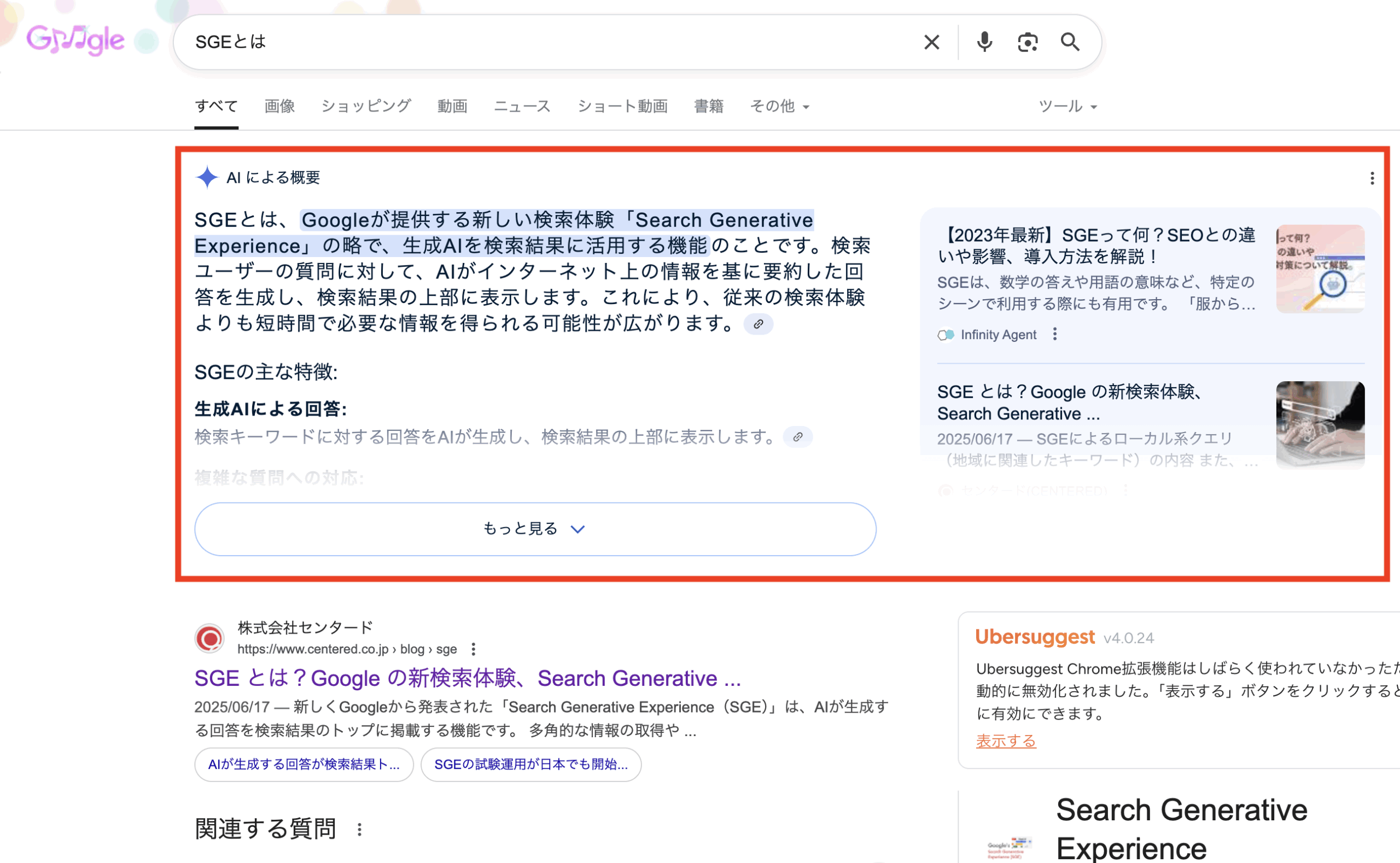Click the AIが生成する回答が検索結果ト... chip
This screenshot has width=1400, height=863.
point(304,765)
